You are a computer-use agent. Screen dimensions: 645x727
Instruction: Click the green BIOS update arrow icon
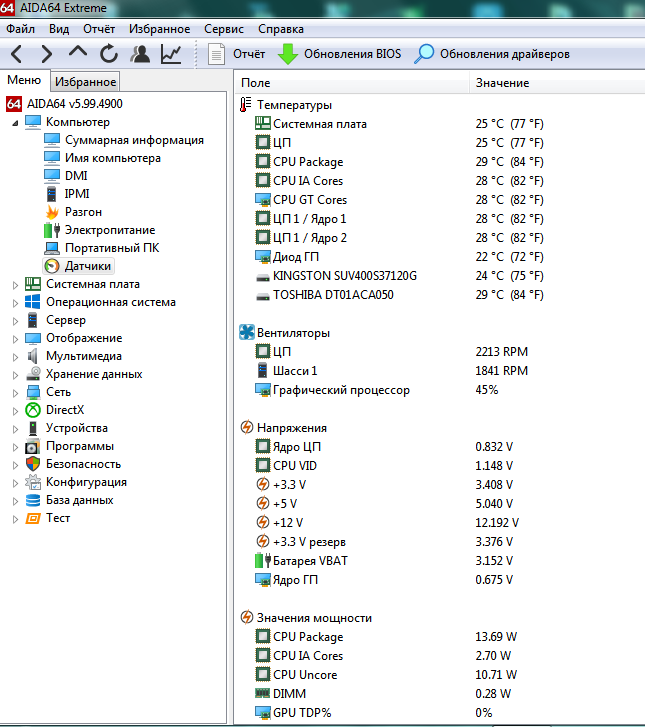(288, 53)
